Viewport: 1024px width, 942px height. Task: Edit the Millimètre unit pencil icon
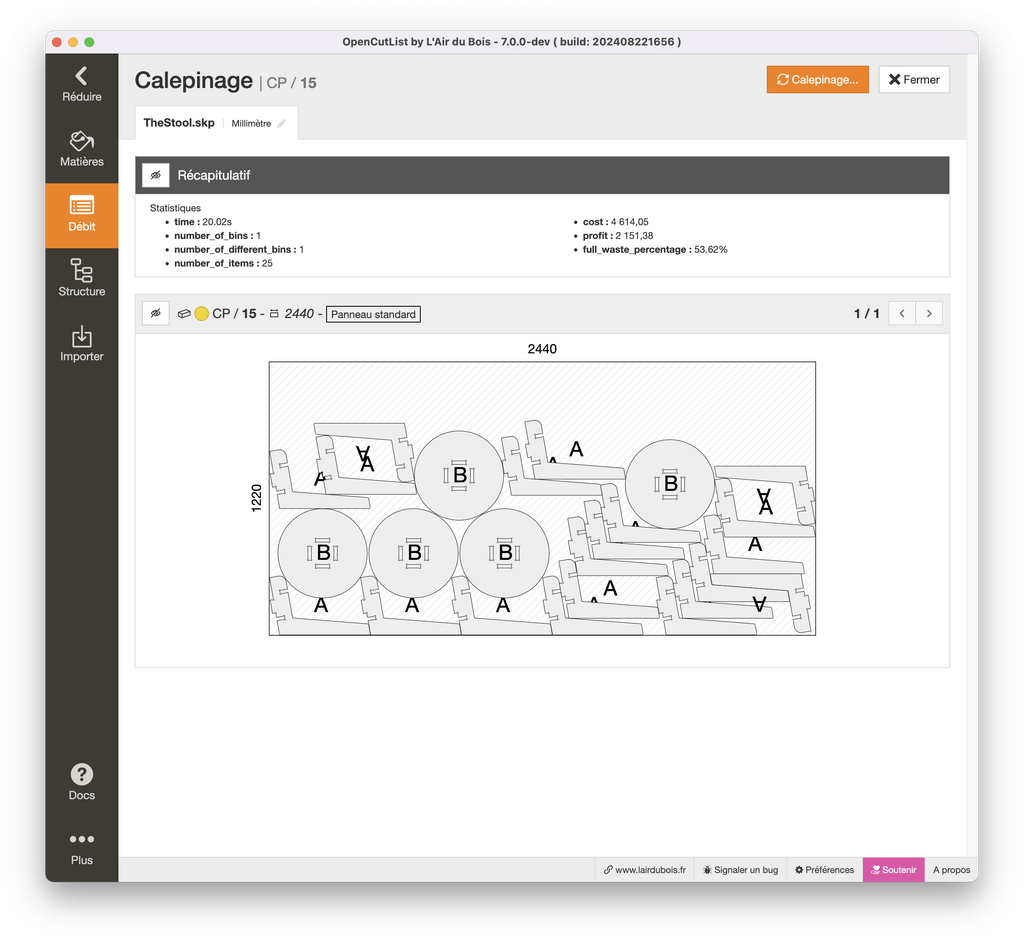(281, 123)
